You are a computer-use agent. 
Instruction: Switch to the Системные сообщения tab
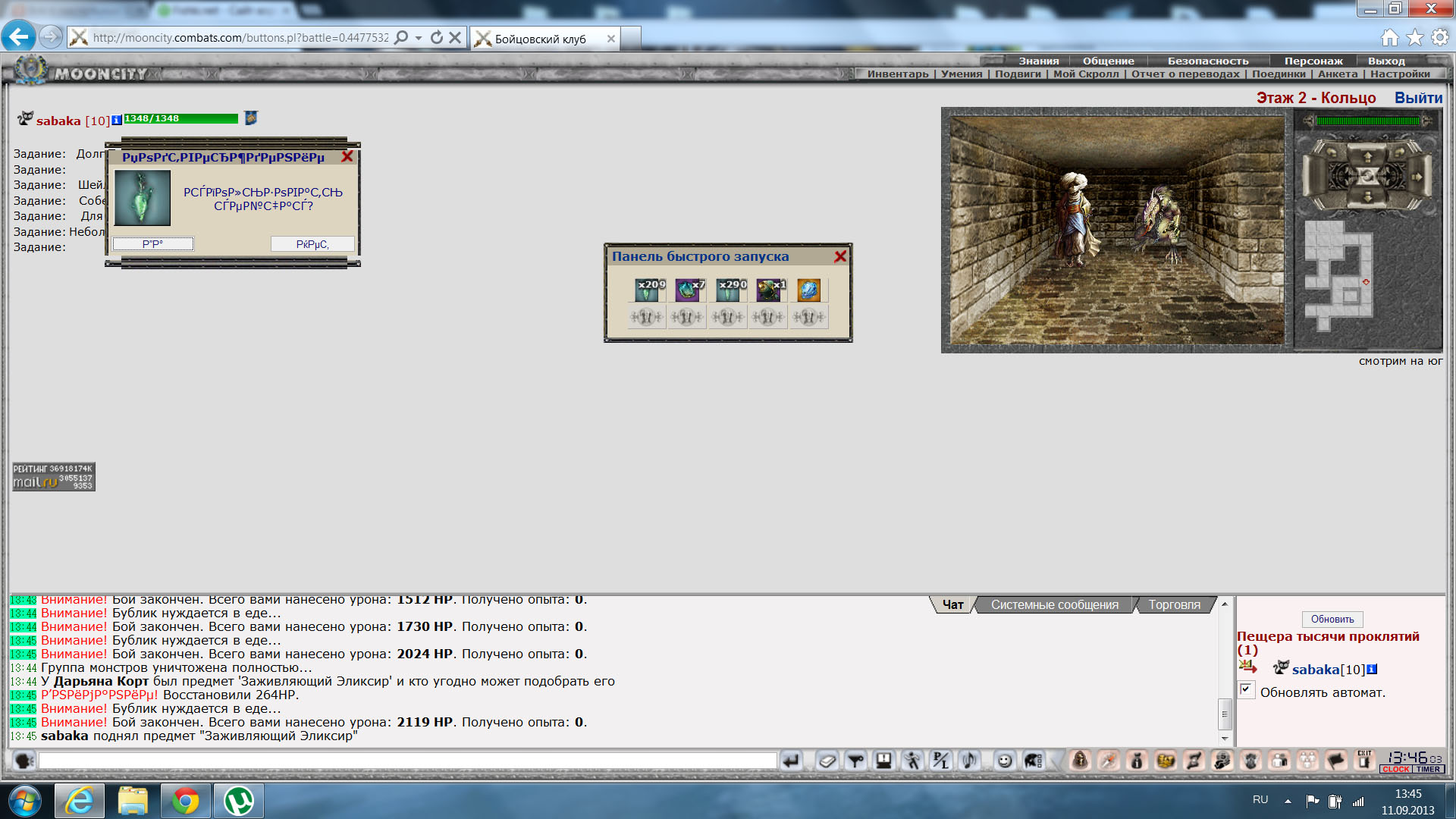1054,604
